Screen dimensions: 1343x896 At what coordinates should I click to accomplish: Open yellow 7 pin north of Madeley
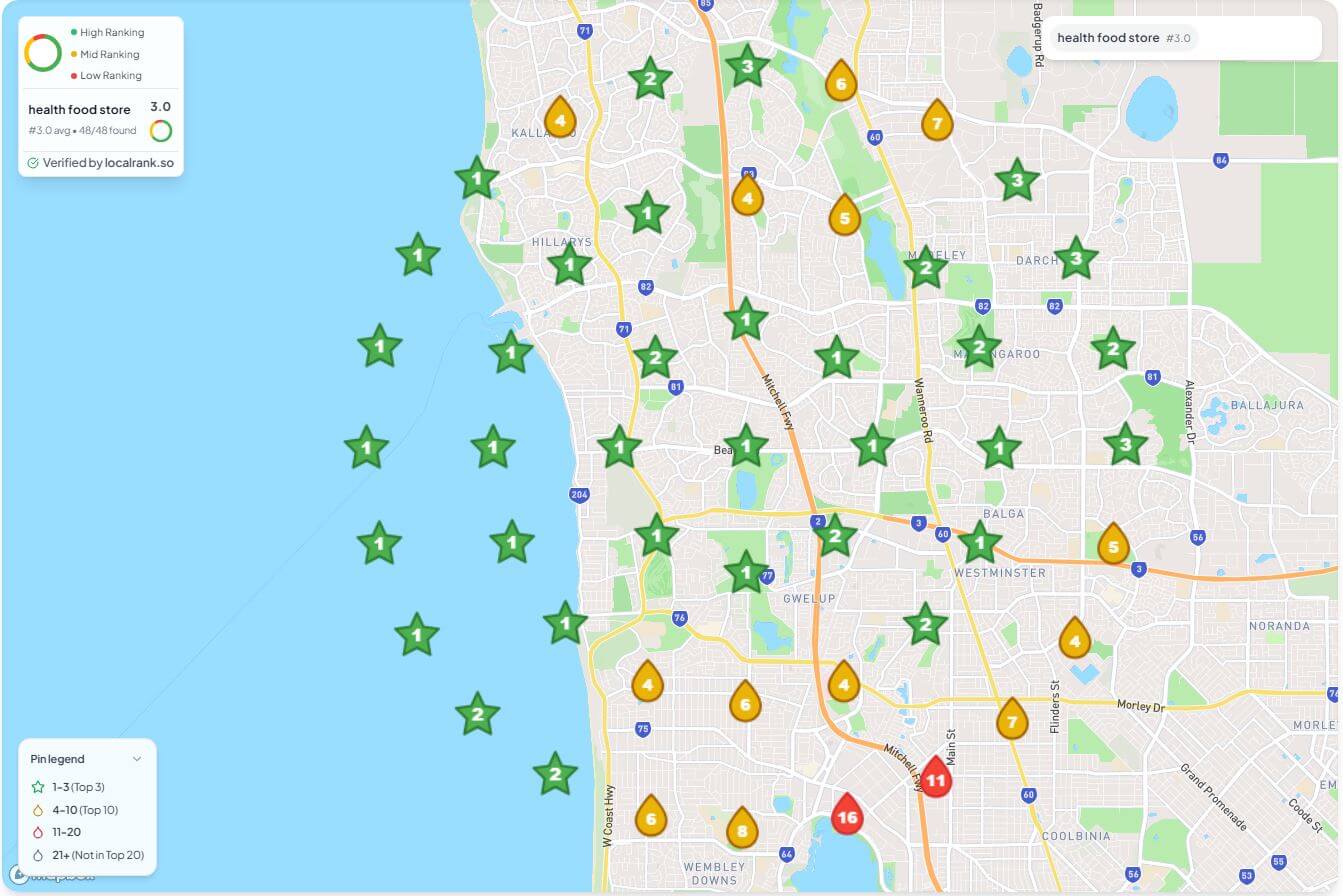click(x=937, y=120)
